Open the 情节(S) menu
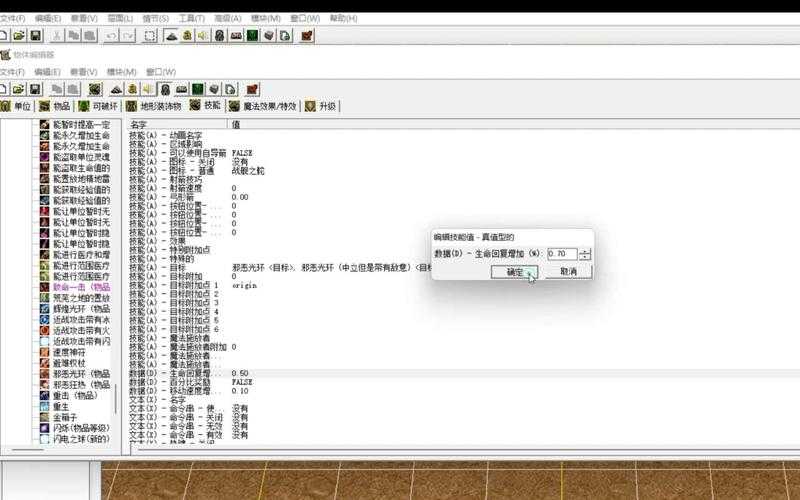The height and width of the screenshot is (500, 800). click(x=156, y=18)
